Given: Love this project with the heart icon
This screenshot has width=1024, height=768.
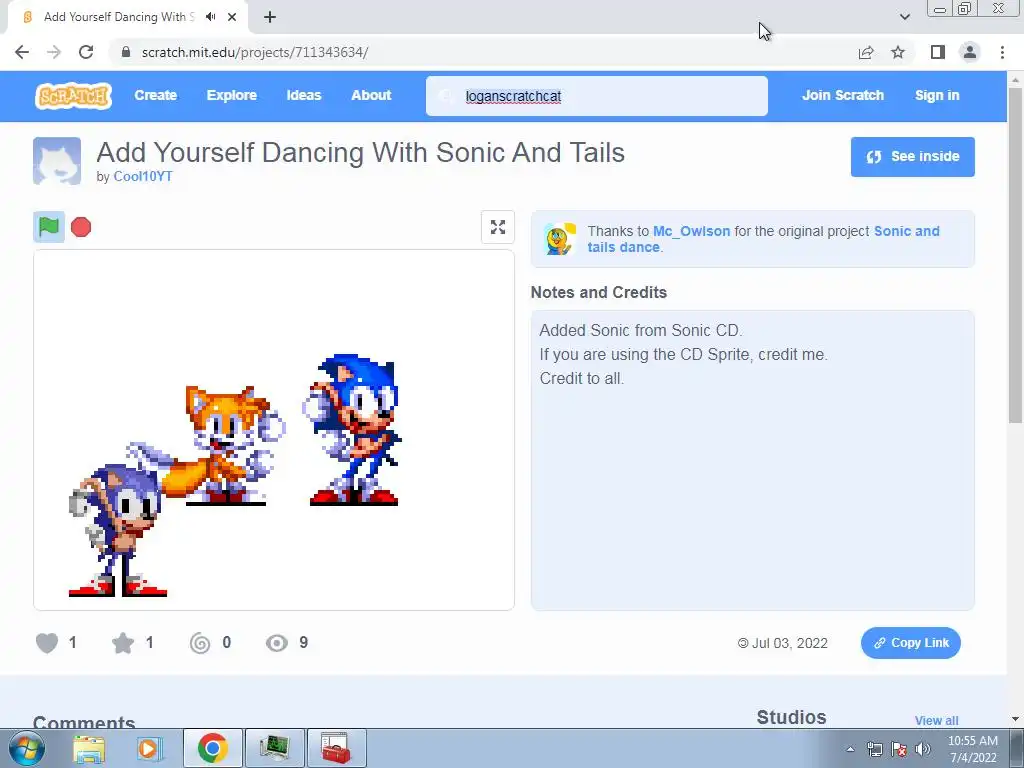Looking at the screenshot, I should tap(47, 643).
